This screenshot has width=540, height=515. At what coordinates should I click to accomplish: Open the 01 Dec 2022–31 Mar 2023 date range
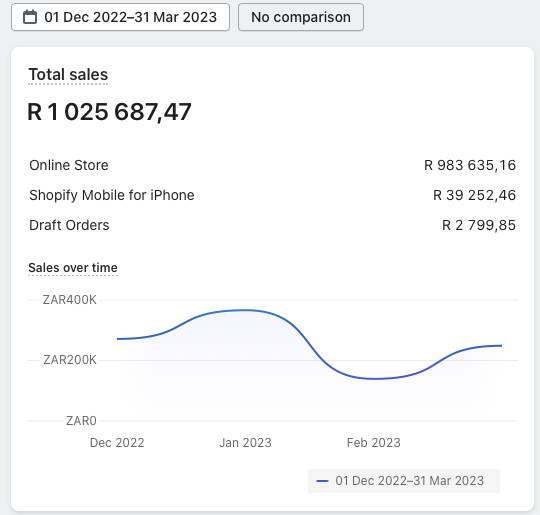pyautogui.click(x=120, y=17)
